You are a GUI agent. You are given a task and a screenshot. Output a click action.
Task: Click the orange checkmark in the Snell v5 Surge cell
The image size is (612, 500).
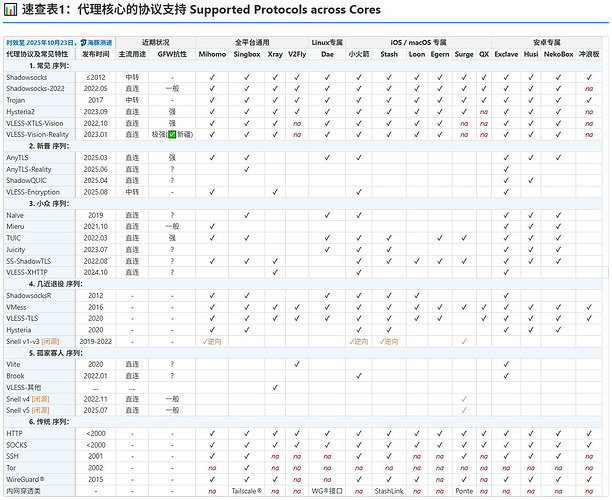464,410
